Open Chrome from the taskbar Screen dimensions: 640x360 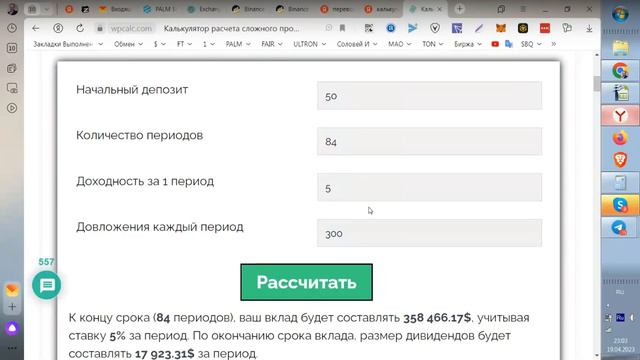(x=620, y=71)
